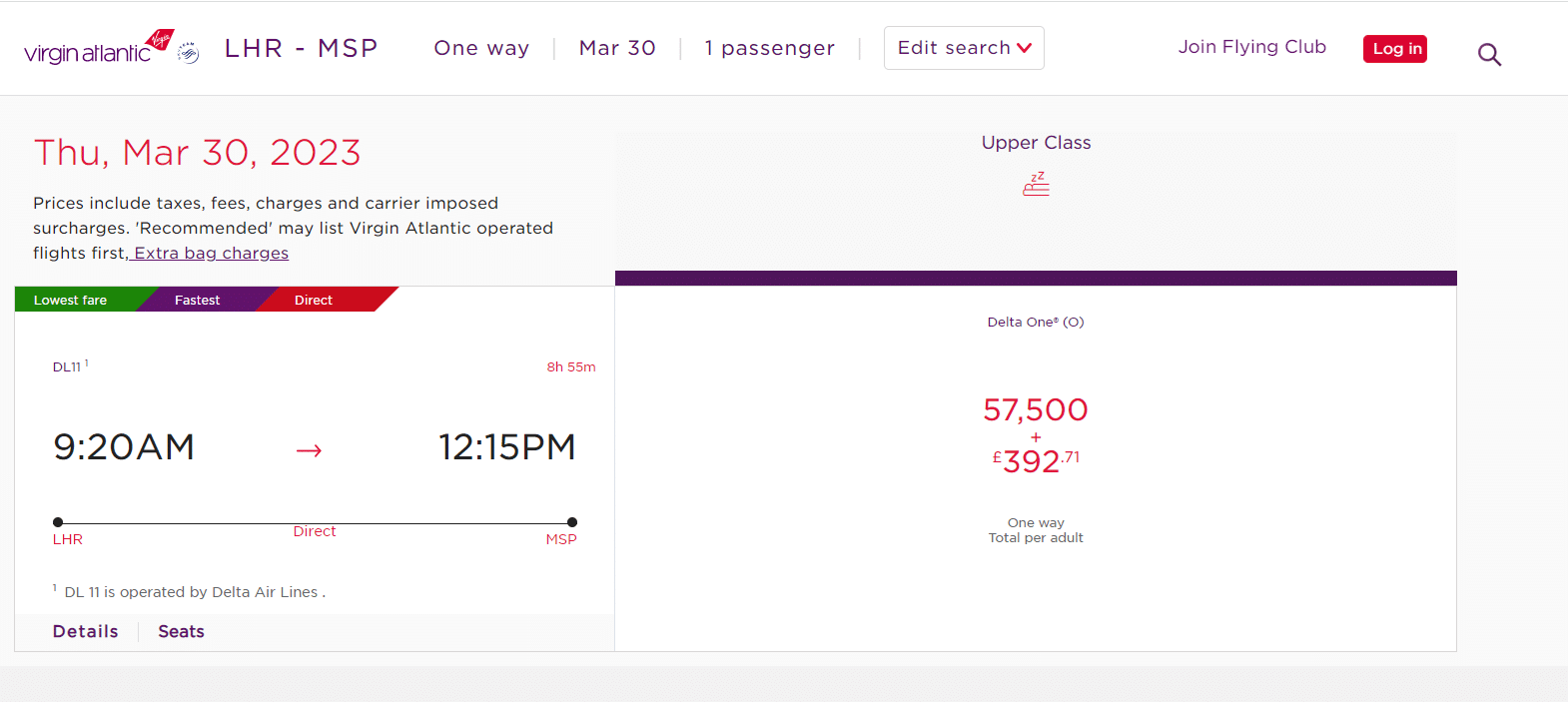Expand the Edit search dropdown
Image resolution: width=1568 pixels, height=702 pixels.
click(964, 48)
